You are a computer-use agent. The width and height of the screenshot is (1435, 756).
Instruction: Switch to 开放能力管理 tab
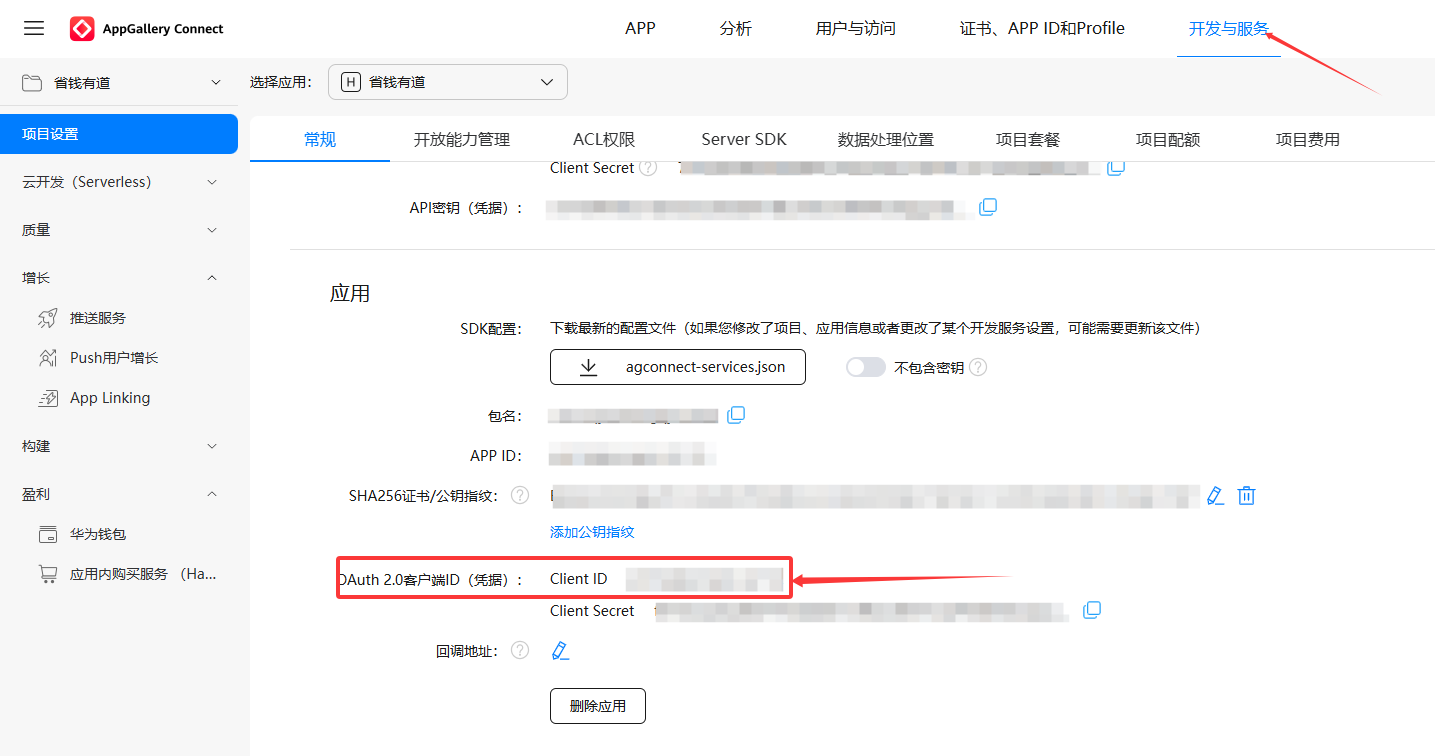462,139
